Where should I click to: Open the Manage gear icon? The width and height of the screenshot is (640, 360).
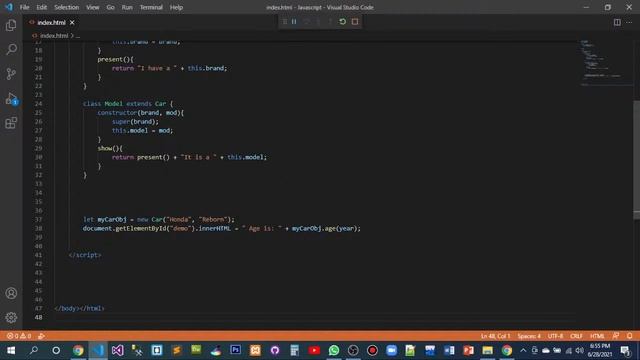(x=11, y=317)
